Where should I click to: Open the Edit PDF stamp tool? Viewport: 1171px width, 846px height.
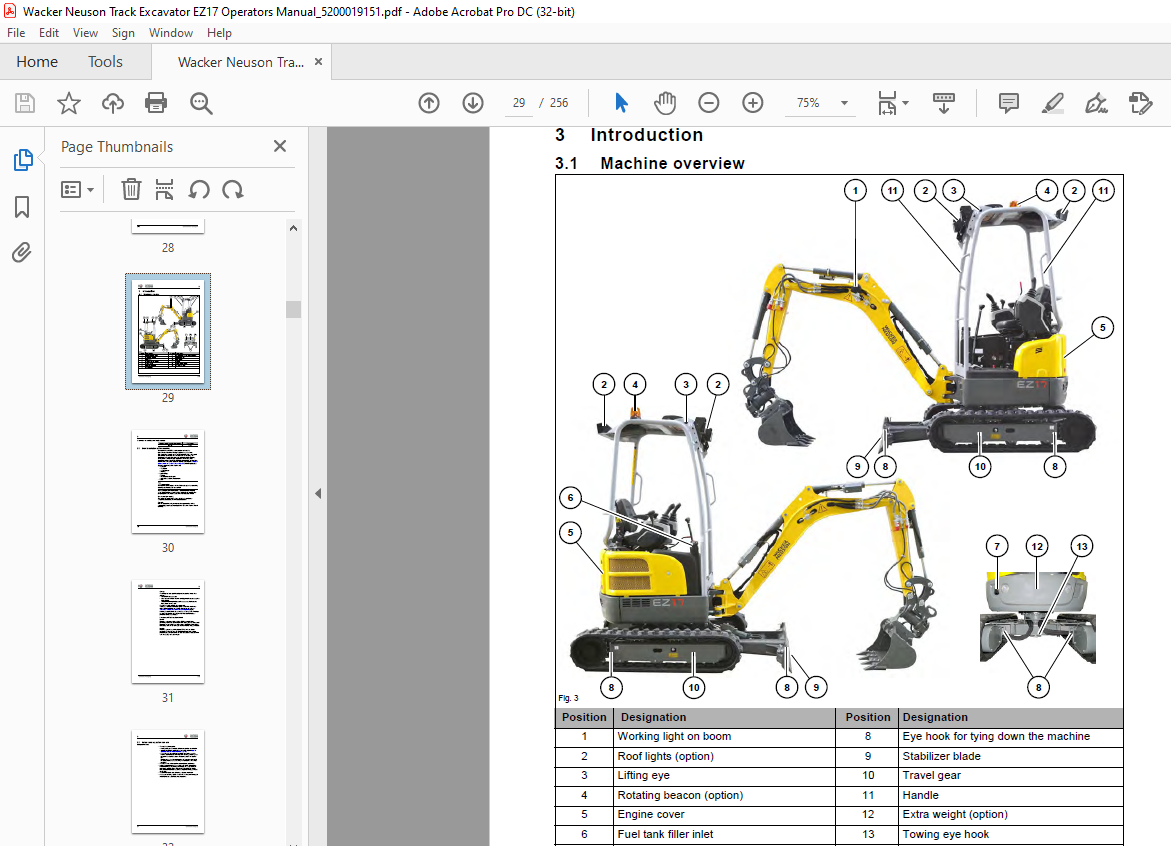coord(1140,103)
